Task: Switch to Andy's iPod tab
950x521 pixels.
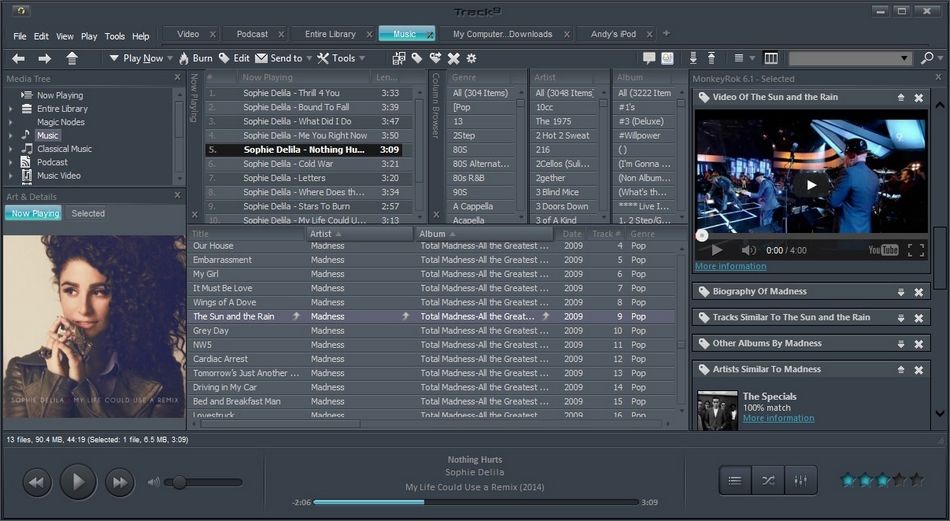Action: pos(613,34)
